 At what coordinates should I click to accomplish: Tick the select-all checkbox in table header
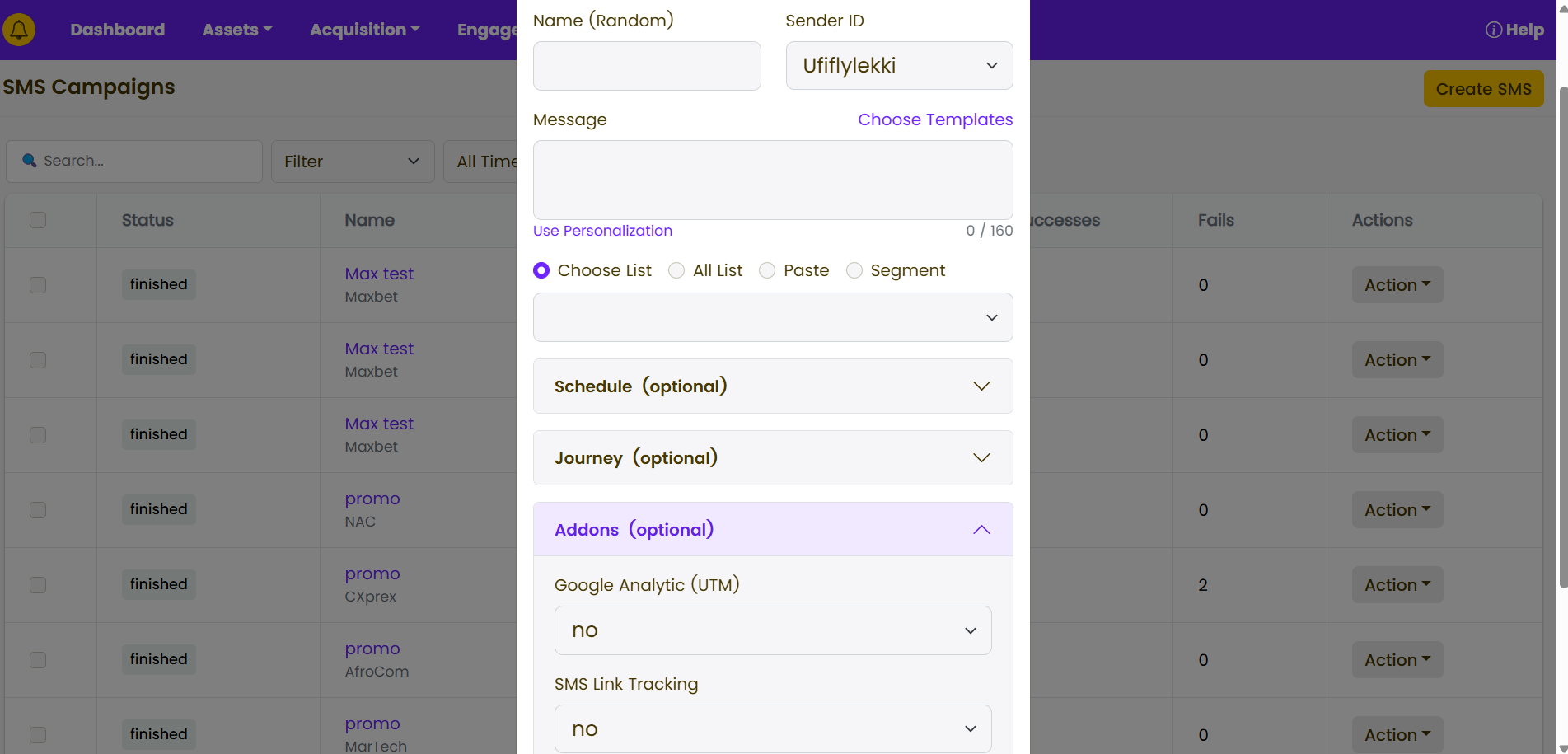pos(38,220)
